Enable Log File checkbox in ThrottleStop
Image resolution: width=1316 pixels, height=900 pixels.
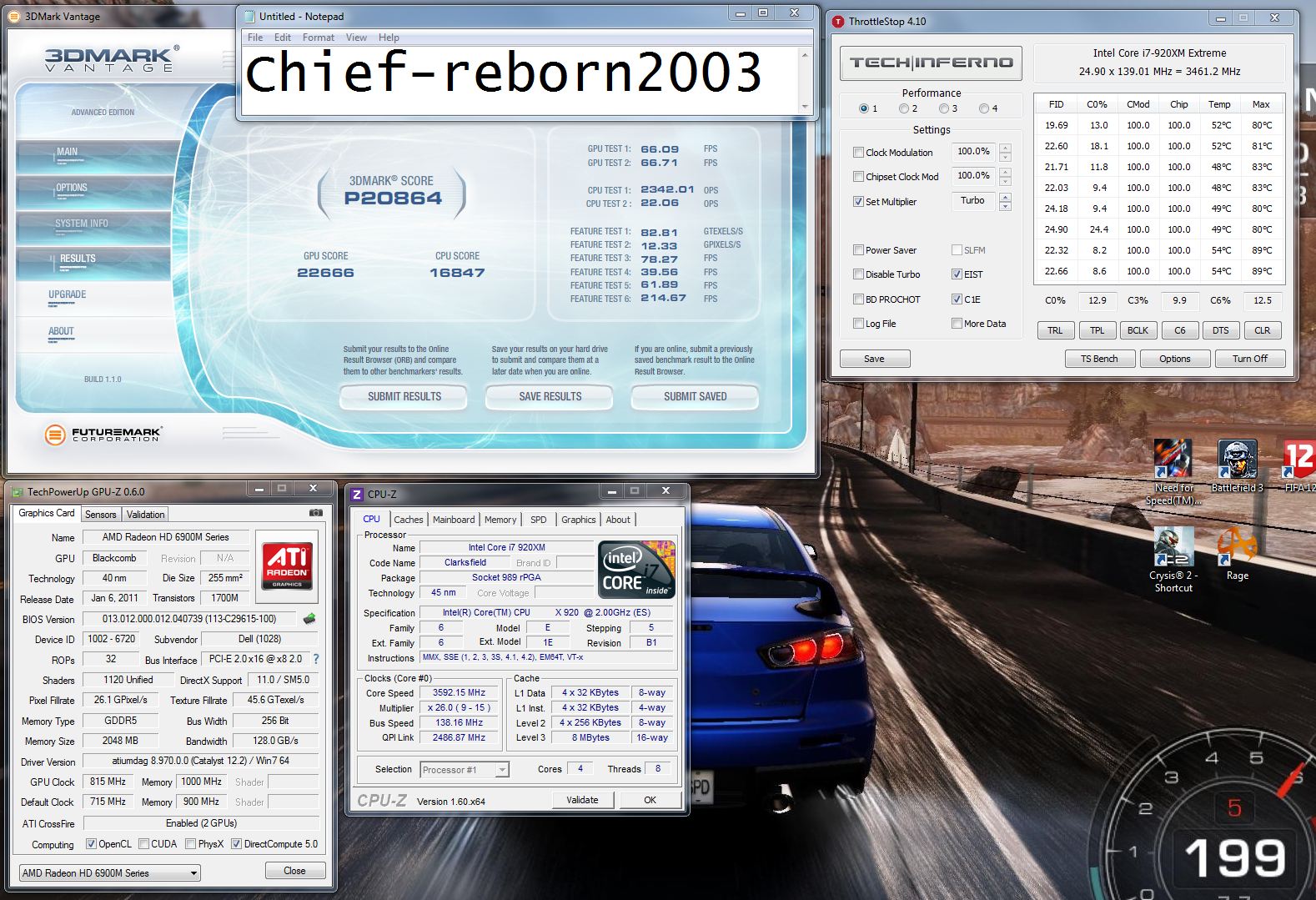coord(858,323)
